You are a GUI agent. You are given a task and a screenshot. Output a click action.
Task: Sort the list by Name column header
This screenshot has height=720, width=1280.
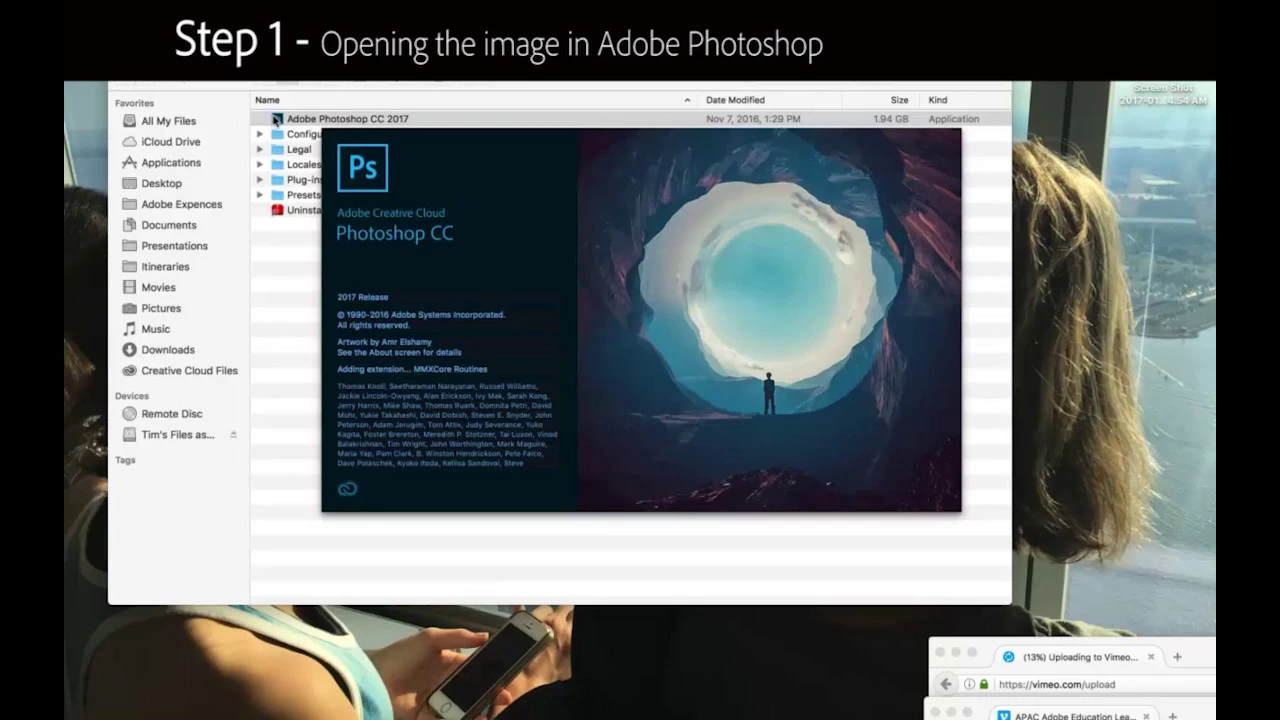pos(267,100)
